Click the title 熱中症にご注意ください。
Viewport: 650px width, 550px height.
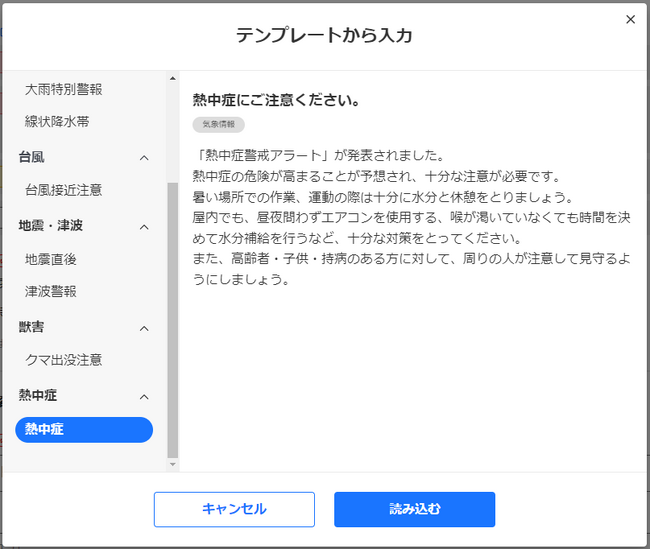click(276, 100)
